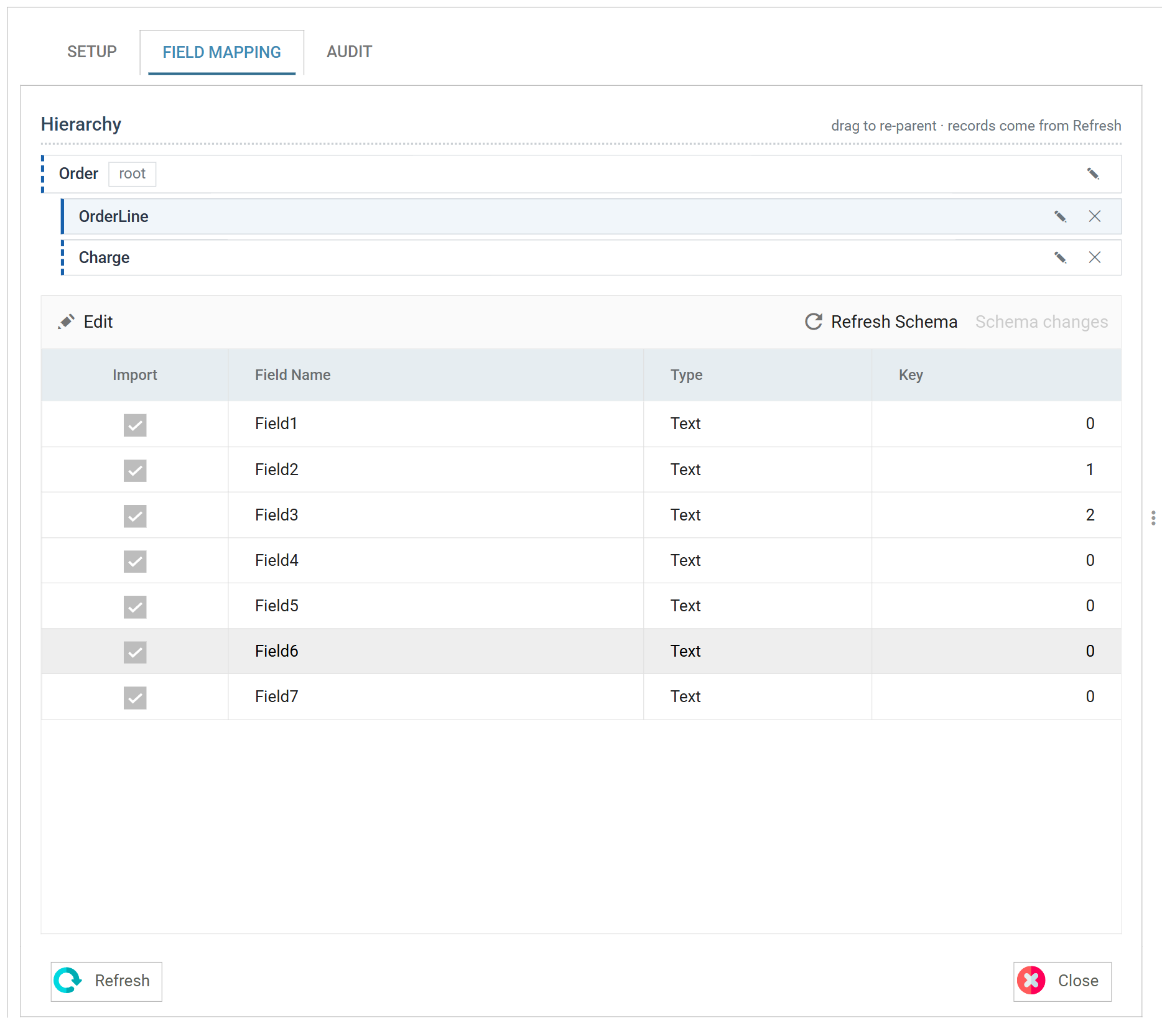This screenshot has width=1162, height=1036.
Task: Select the Field3 name cell
Action: 436,515
